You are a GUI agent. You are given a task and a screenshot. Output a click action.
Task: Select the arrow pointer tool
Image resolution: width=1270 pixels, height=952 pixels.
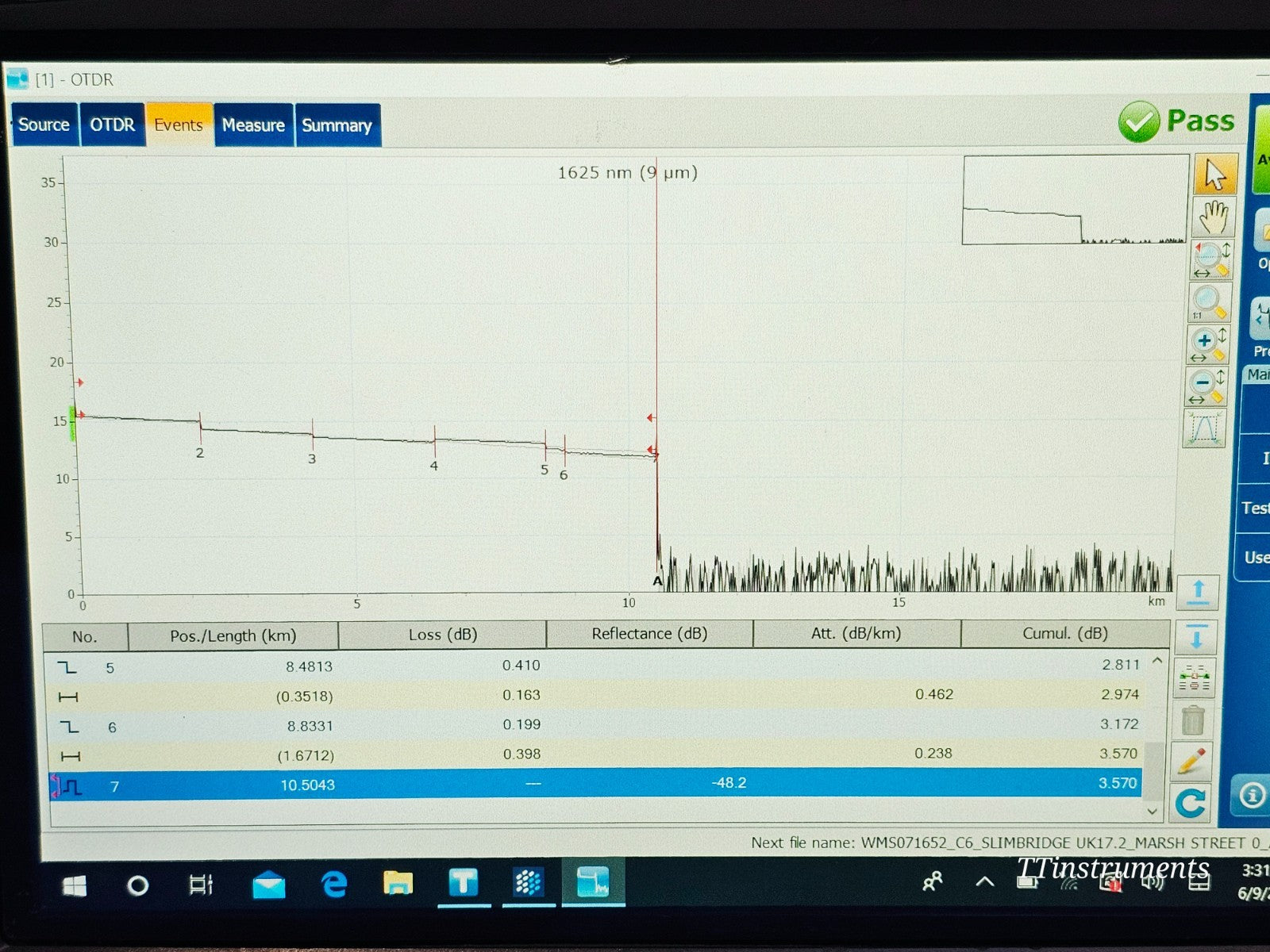point(1215,175)
